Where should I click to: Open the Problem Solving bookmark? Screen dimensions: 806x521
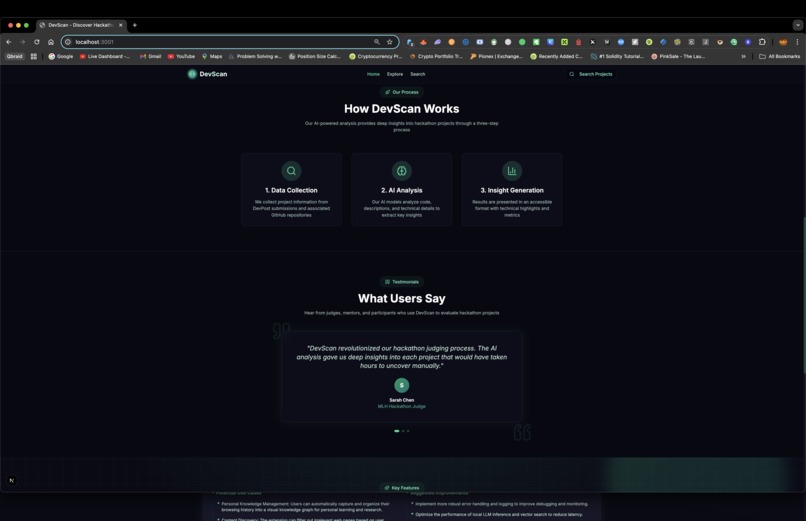click(x=255, y=57)
